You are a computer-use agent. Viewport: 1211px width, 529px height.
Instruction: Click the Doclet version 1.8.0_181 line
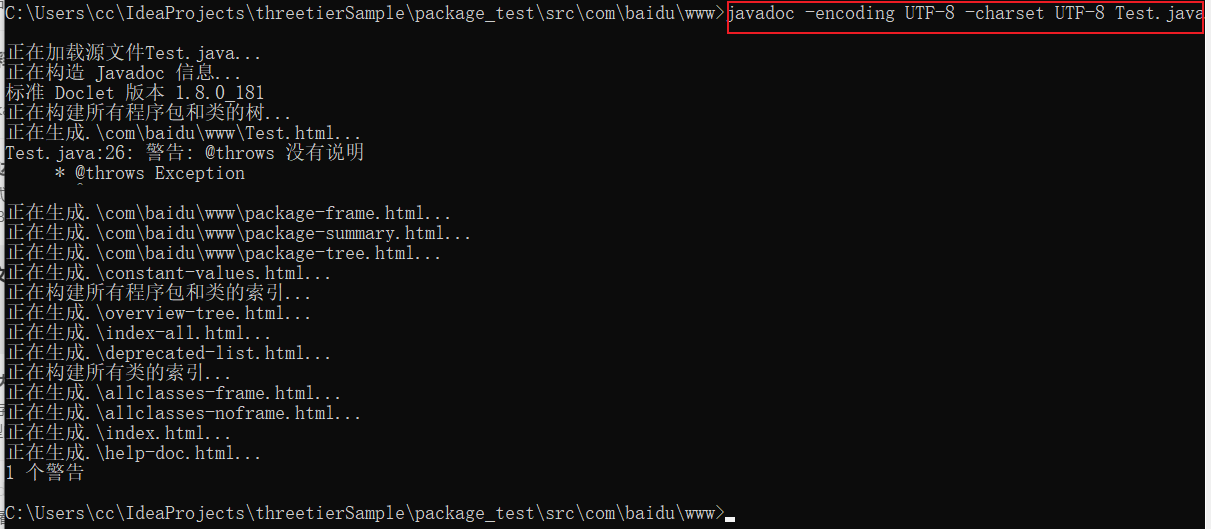(135, 93)
